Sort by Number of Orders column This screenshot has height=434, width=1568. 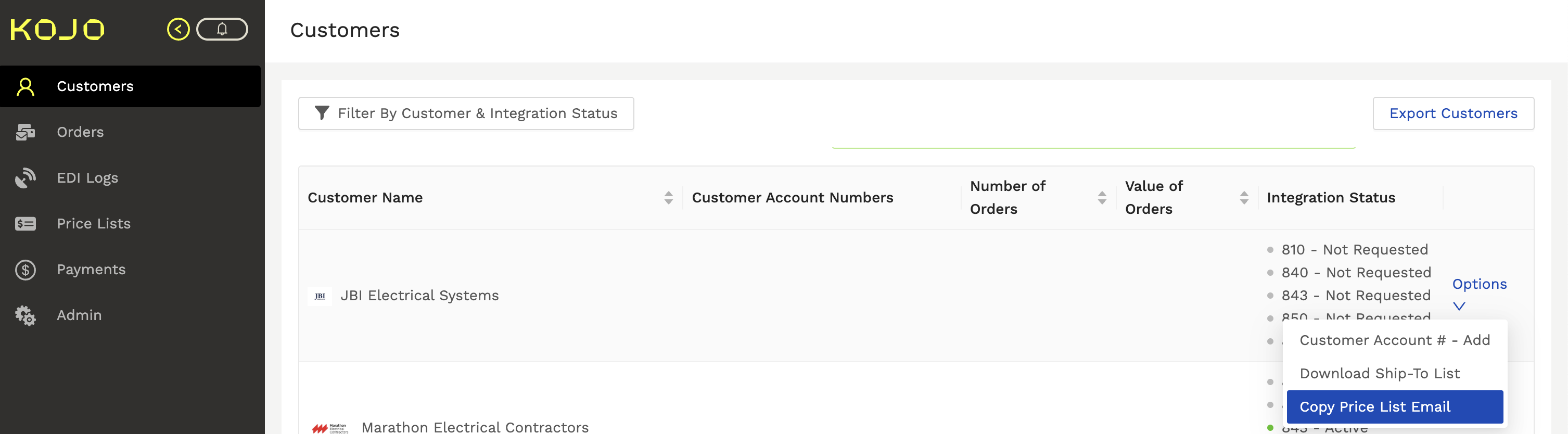tap(1102, 198)
